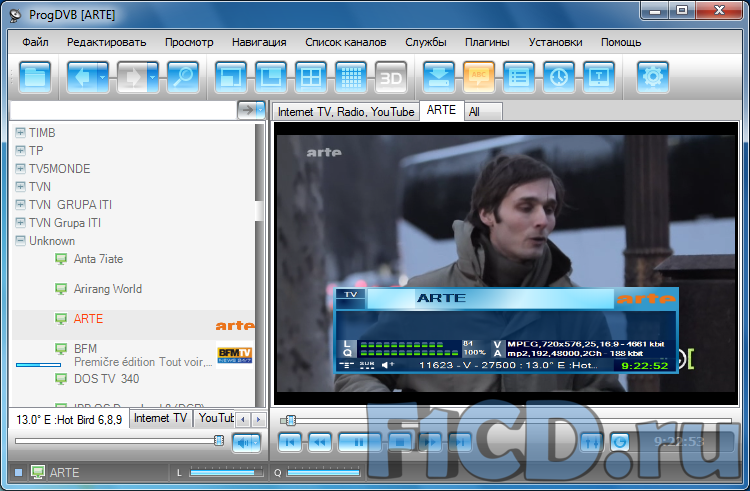
Task: Open the Список каналов menu
Action: coord(345,42)
